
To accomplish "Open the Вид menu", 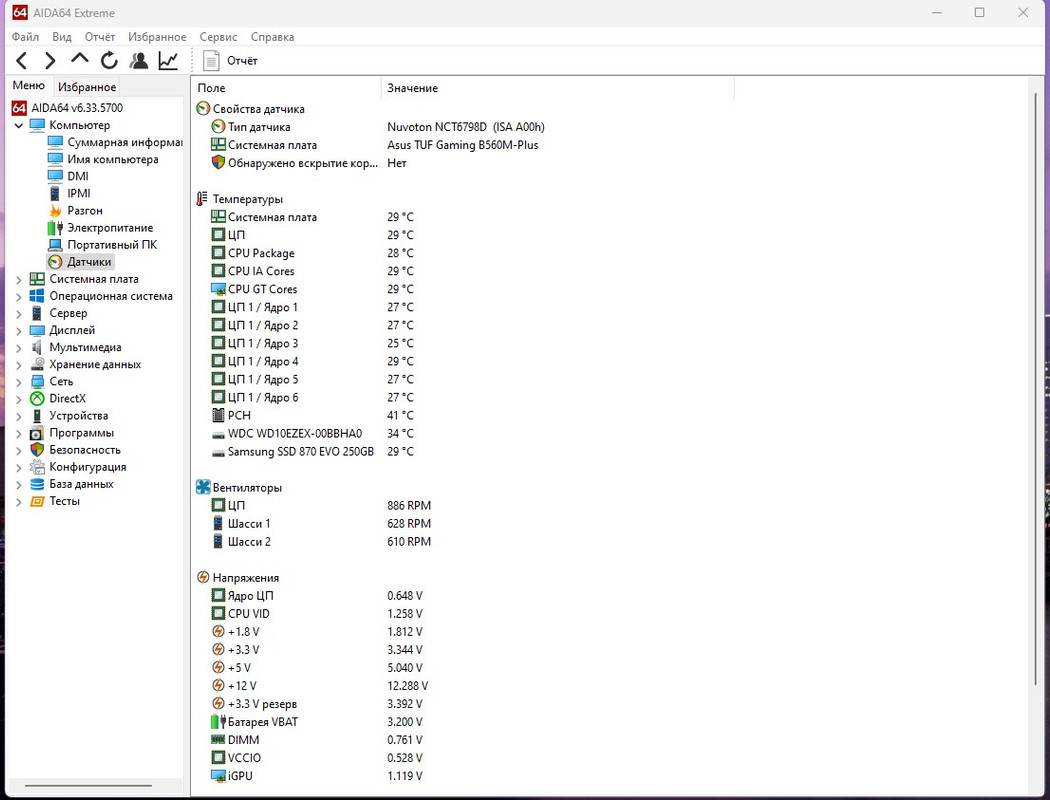I will 62,37.
